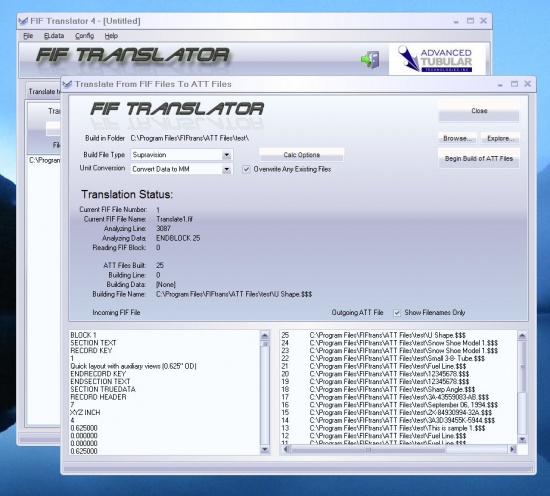The height and width of the screenshot is (496, 550).
Task: Open the Unit Conversion dropdown
Action: (227, 169)
